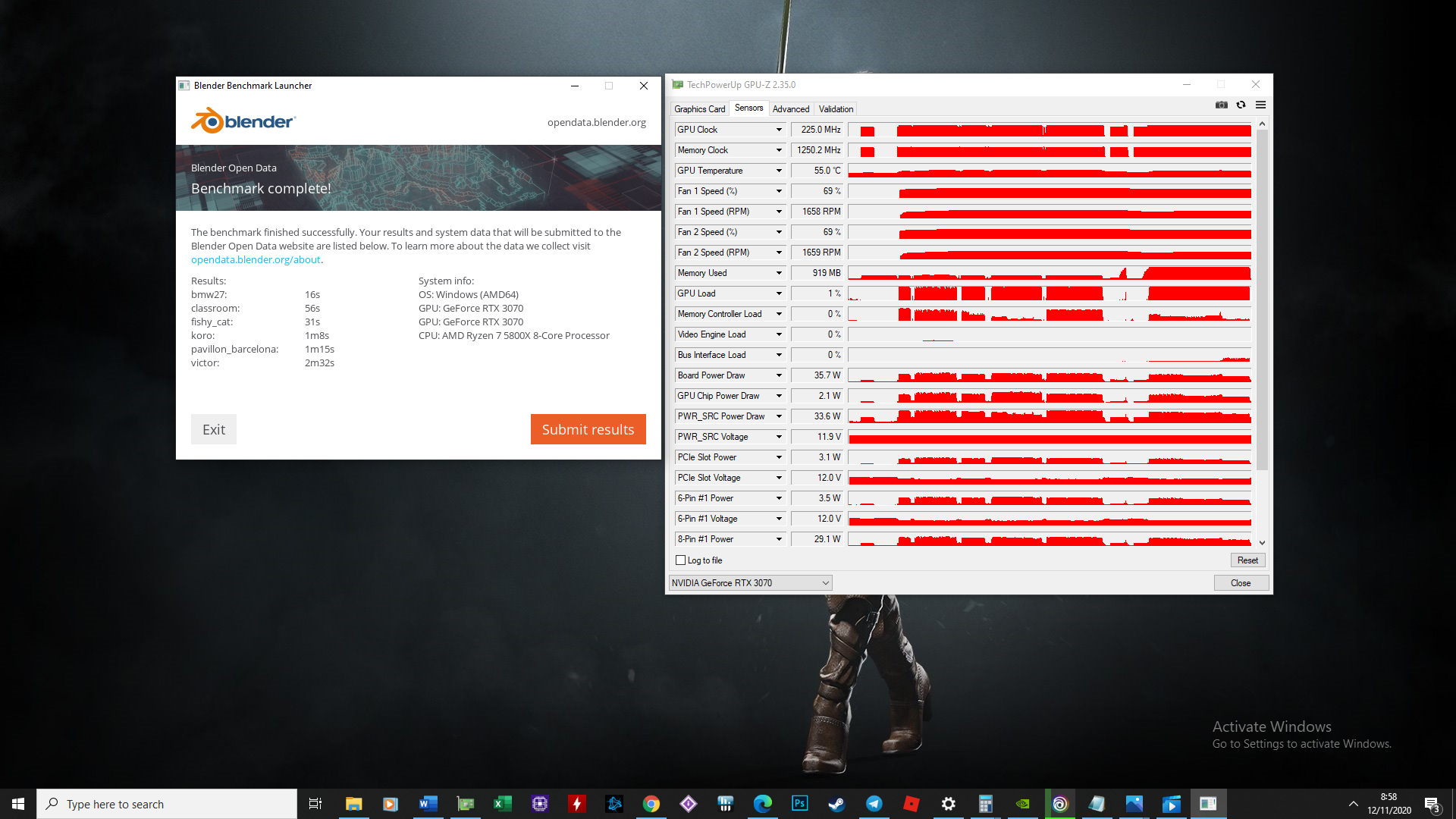This screenshot has height=819, width=1456.
Task: Click the victor result time 2m32s
Action: [319, 363]
